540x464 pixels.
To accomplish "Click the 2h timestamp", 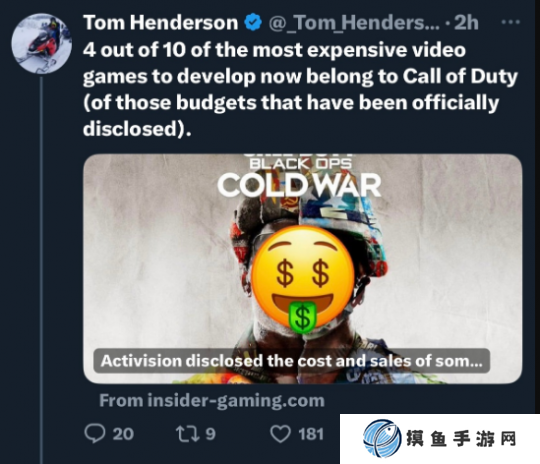I will (x=466, y=23).
